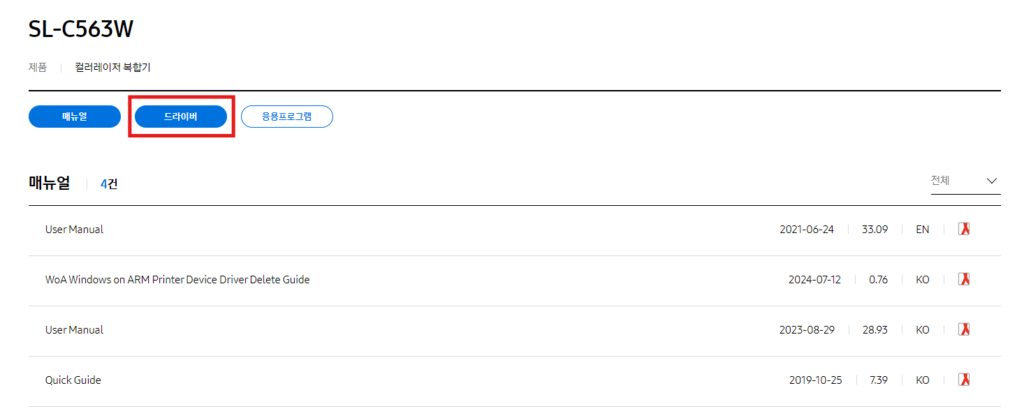The image size is (1024, 418).
Task: Expand the dropdown chevron arrow next to 전체
Action: (992, 181)
